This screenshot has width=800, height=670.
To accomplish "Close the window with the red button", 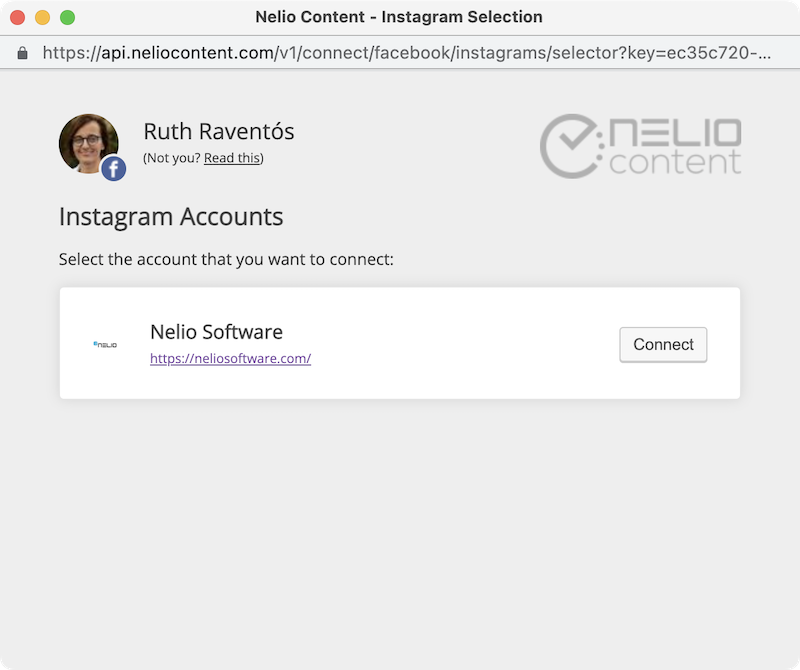I will (x=17, y=17).
